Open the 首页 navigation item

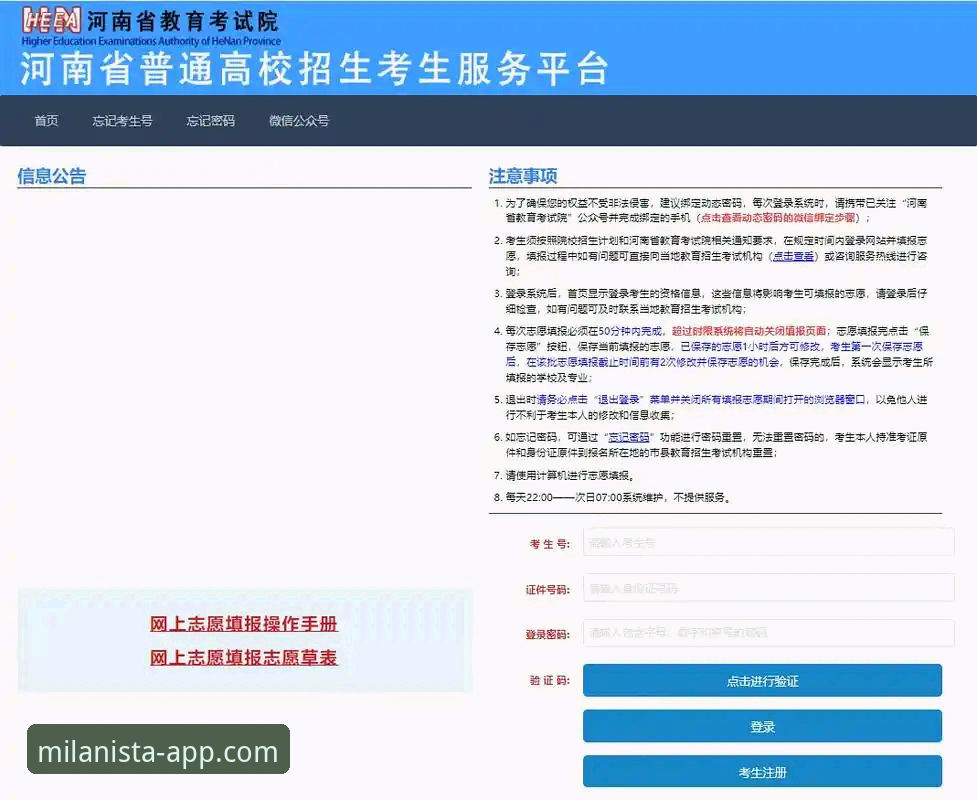point(47,121)
